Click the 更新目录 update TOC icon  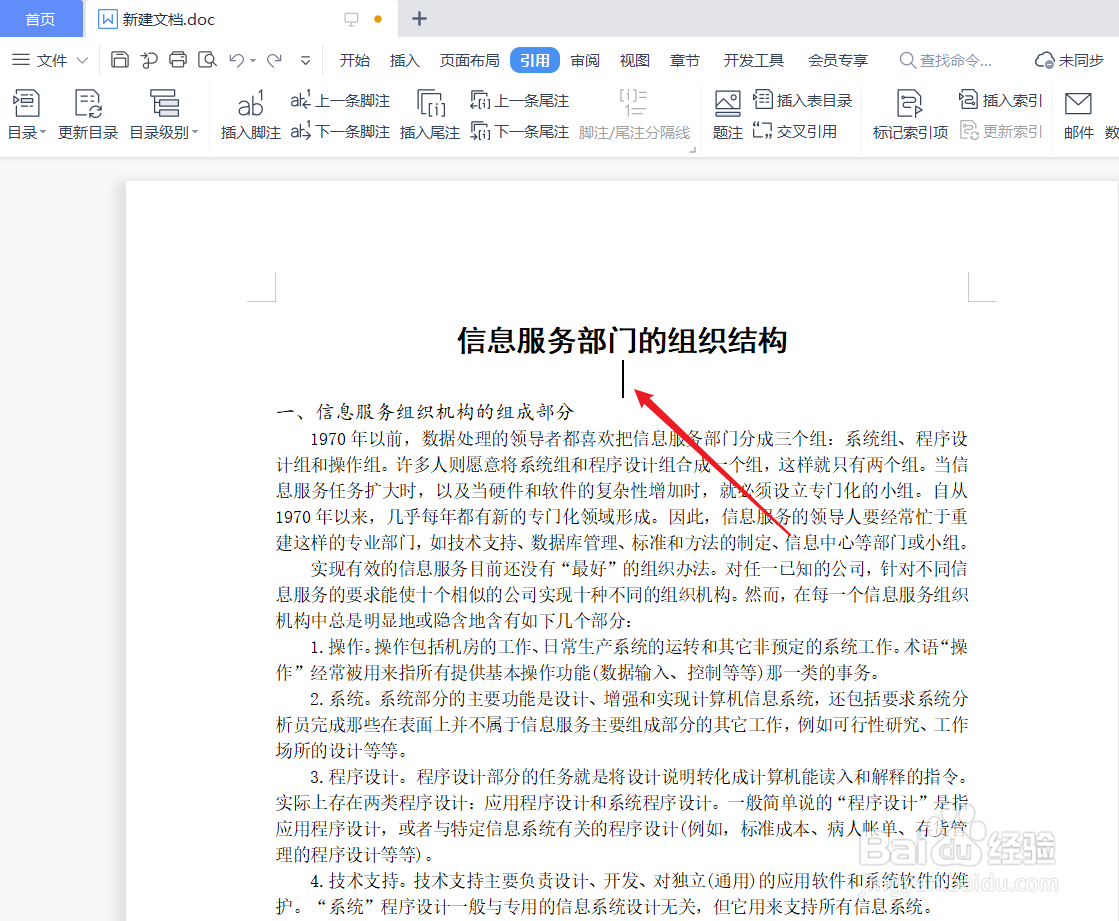point(87,115)
